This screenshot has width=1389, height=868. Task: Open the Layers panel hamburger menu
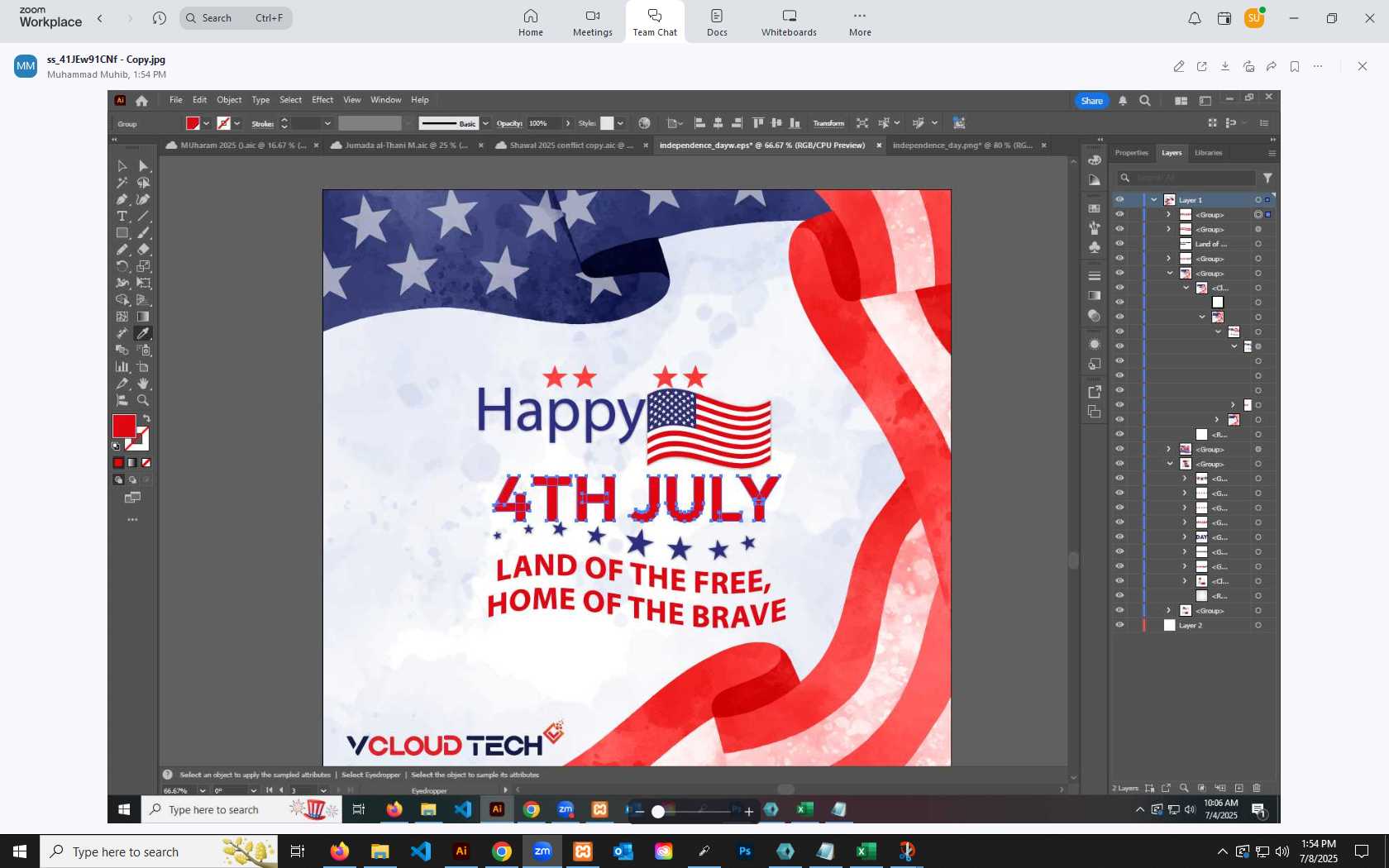1272,153
